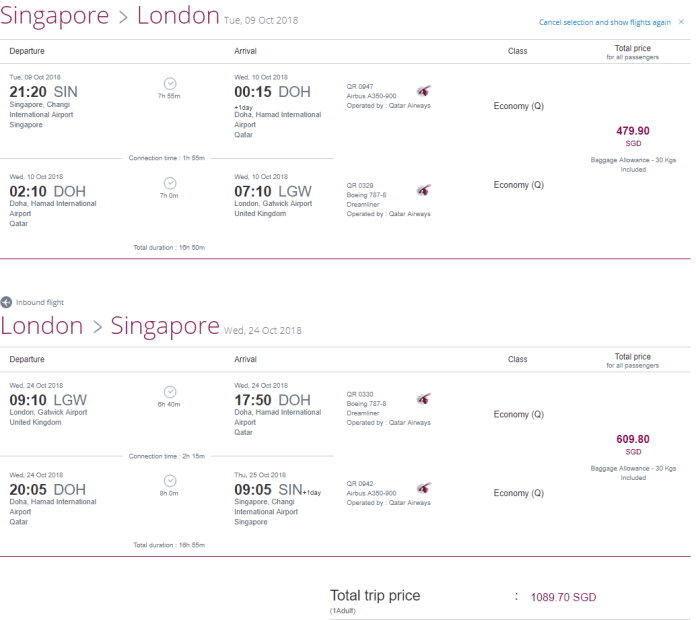Image resolution: width=696 pixels, height=620 pixels.
Task: Click the Inbound flight label
Action: (40, 302)
